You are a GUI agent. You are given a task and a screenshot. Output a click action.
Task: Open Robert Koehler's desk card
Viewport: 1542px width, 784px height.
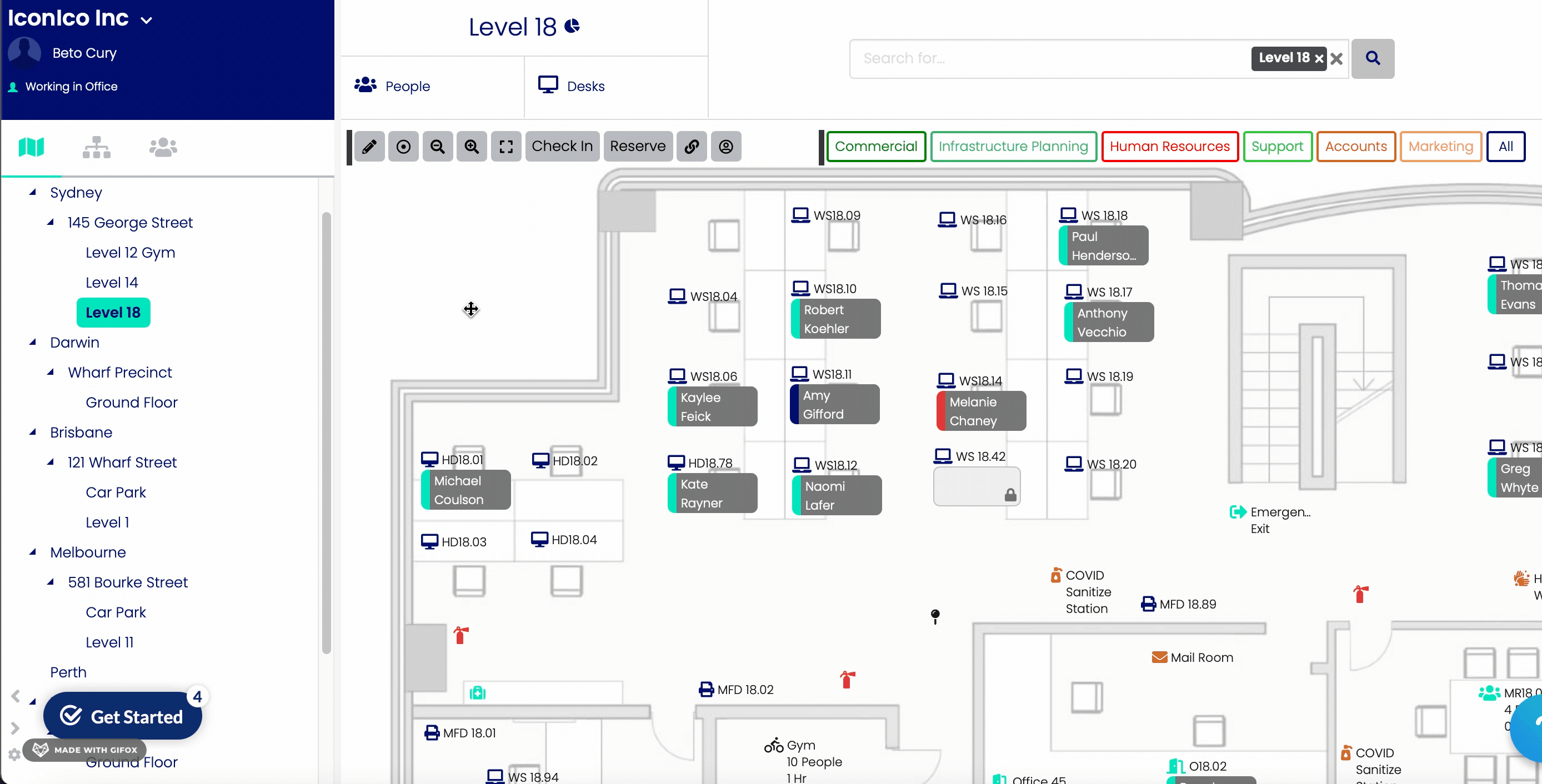(x=835, y=319)
